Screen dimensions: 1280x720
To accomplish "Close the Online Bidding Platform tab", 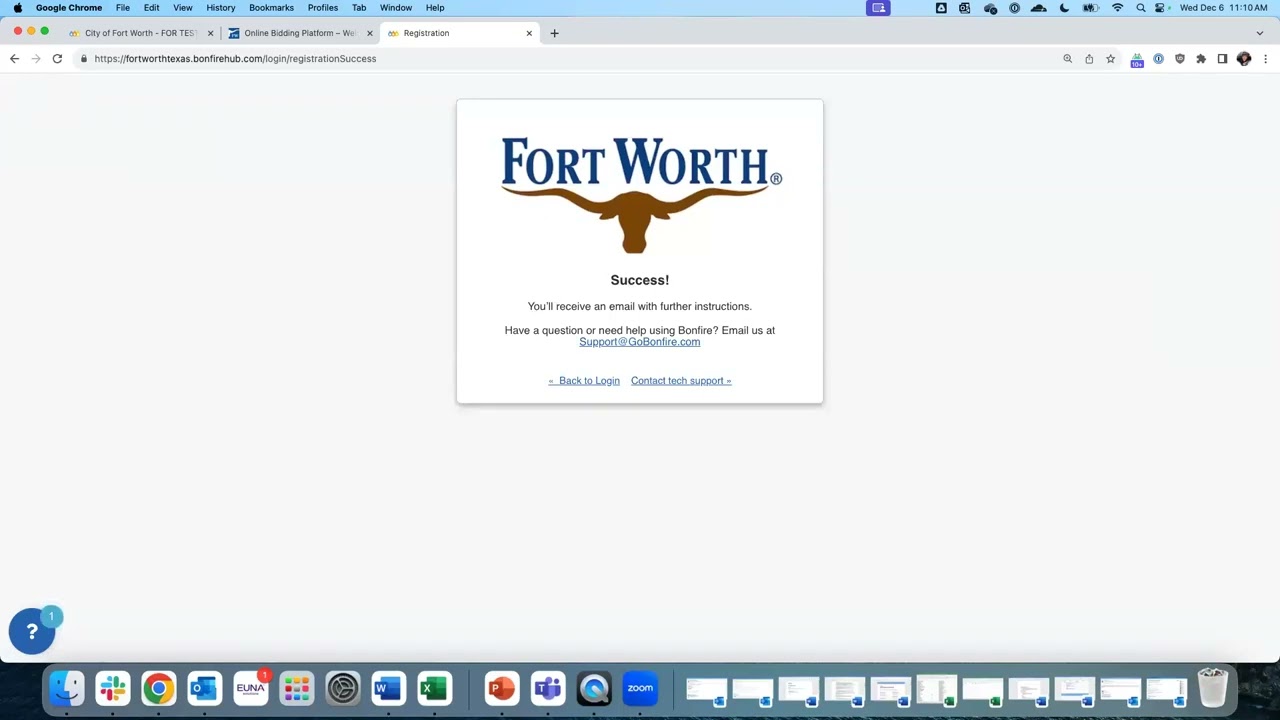I will pyautogui.click(x=369, y=33).
